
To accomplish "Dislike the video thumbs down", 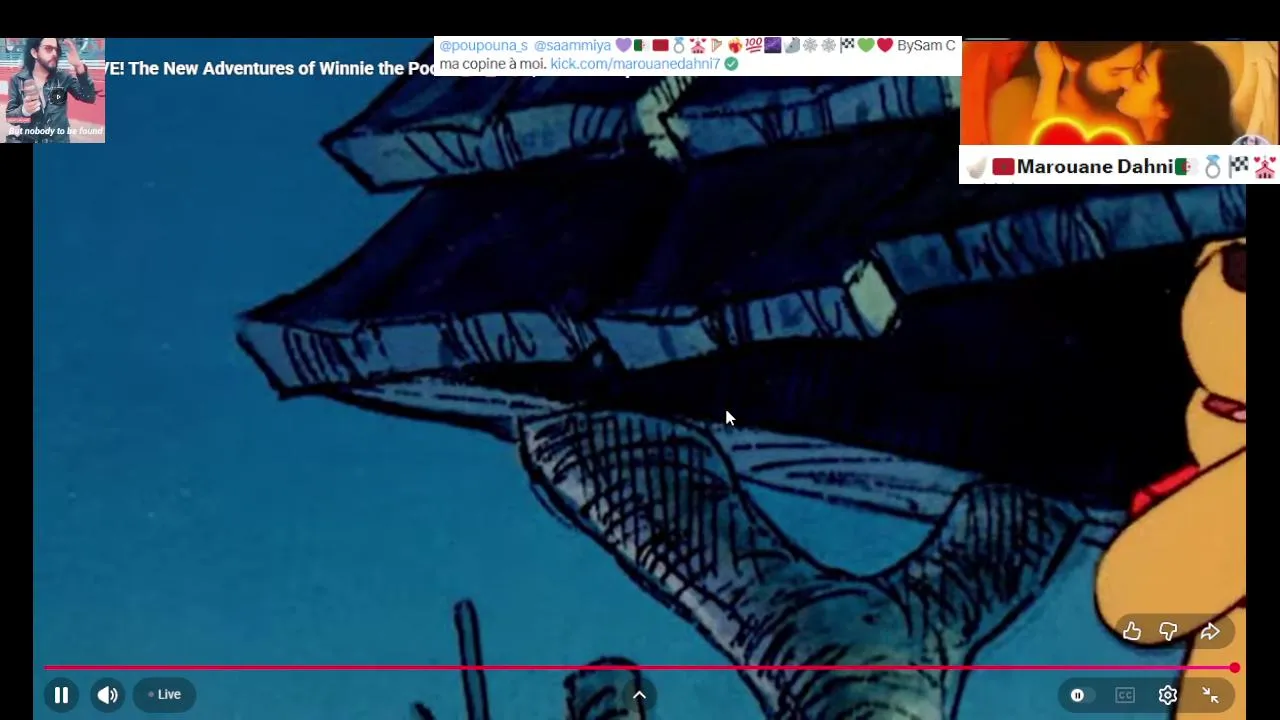I will coord(1168,631).
